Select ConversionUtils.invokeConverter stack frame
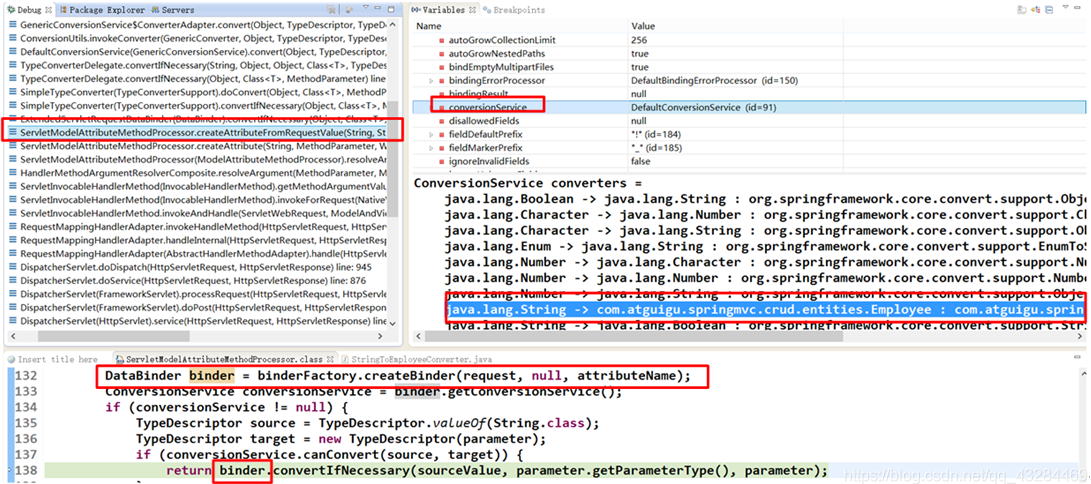 pos(198,38)
